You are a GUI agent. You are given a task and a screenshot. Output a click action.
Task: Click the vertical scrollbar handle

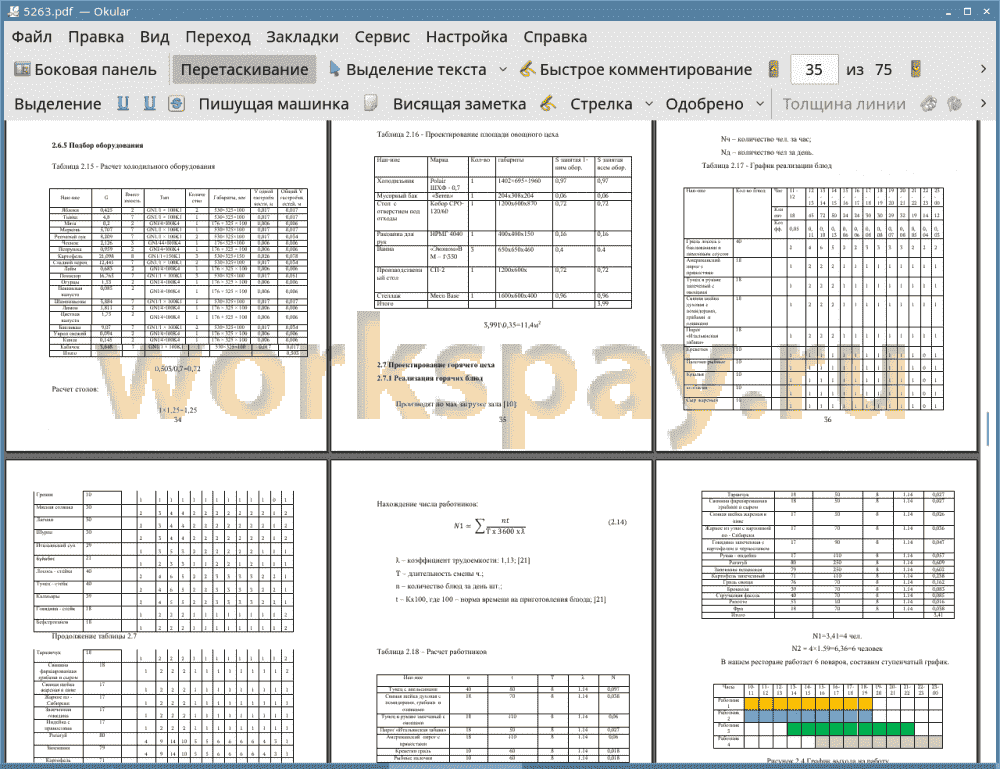click(x=988, y=428)
